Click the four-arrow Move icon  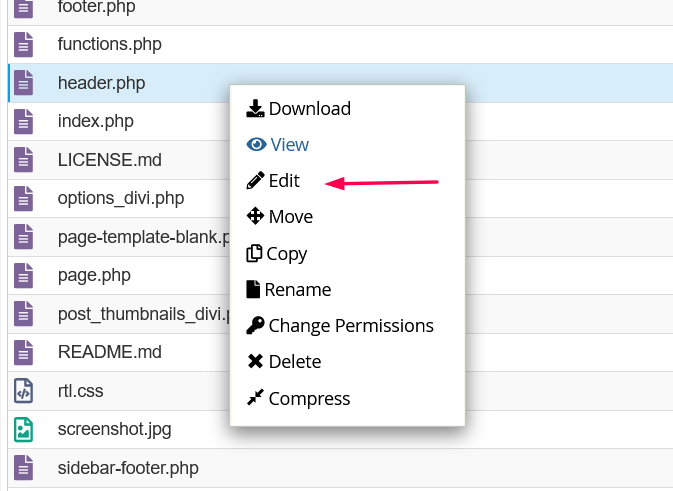(x=255, y=216)
